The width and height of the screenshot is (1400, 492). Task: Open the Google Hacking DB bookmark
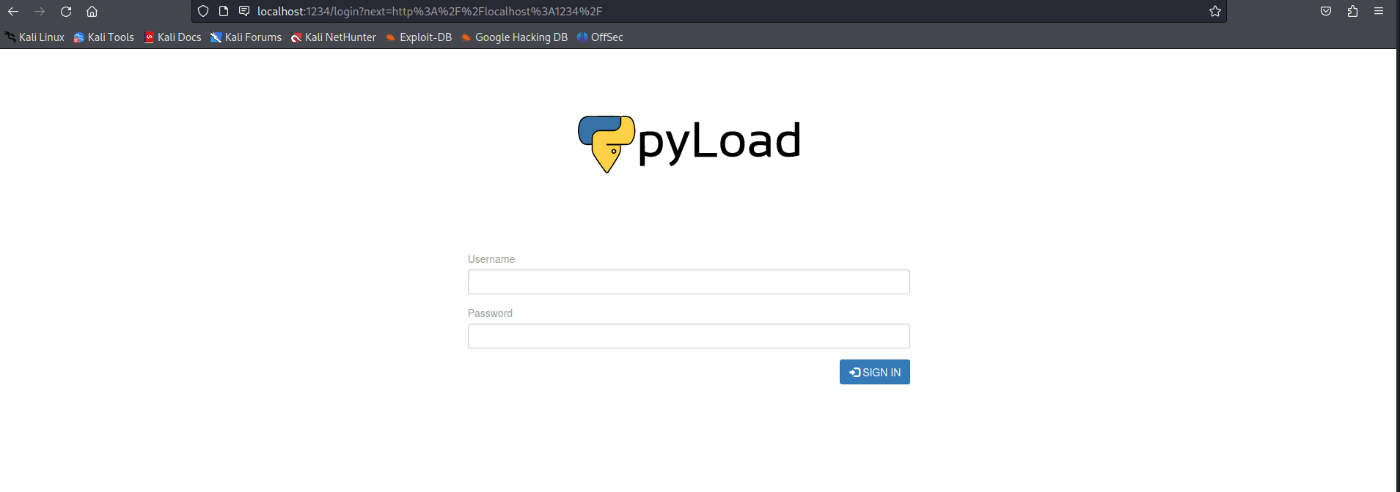pyautogui.click(x=514, y=37)
